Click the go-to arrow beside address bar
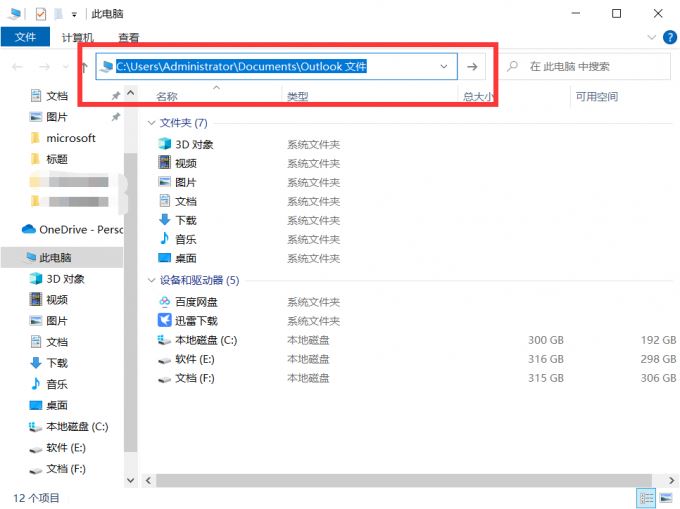 click(473, 67)
